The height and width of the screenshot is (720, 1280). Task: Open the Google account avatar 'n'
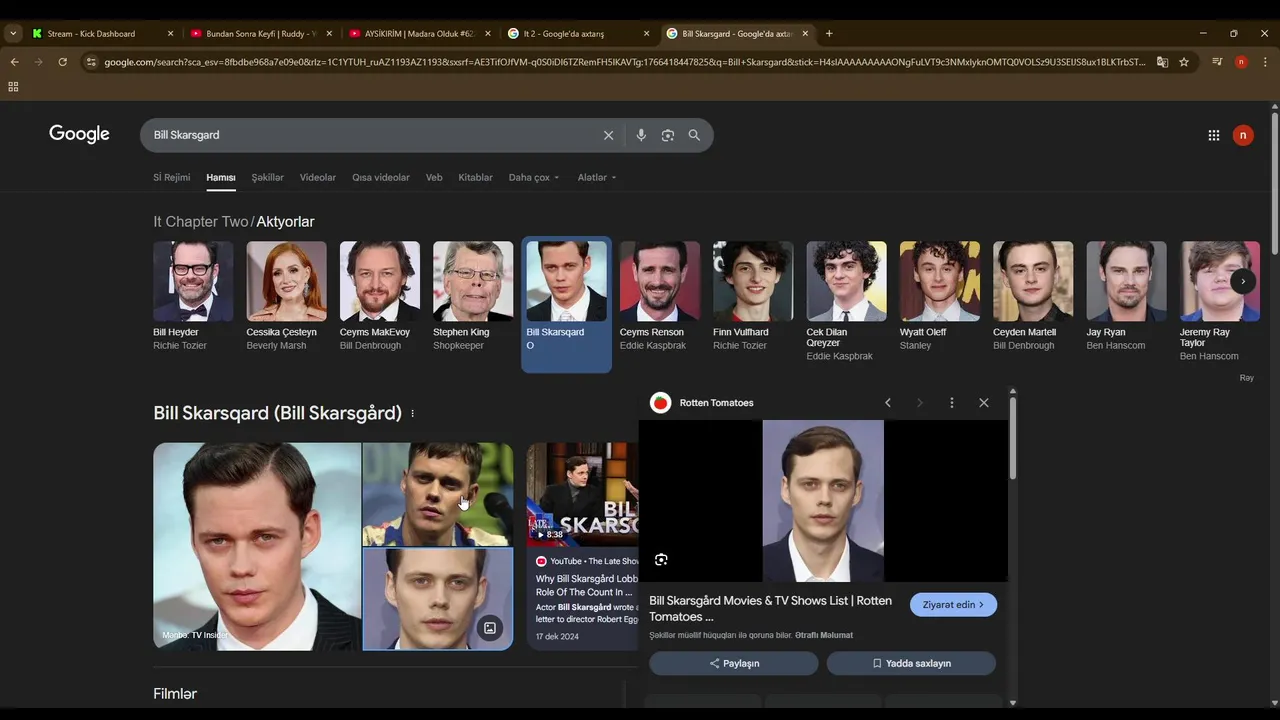point(1243,135)
